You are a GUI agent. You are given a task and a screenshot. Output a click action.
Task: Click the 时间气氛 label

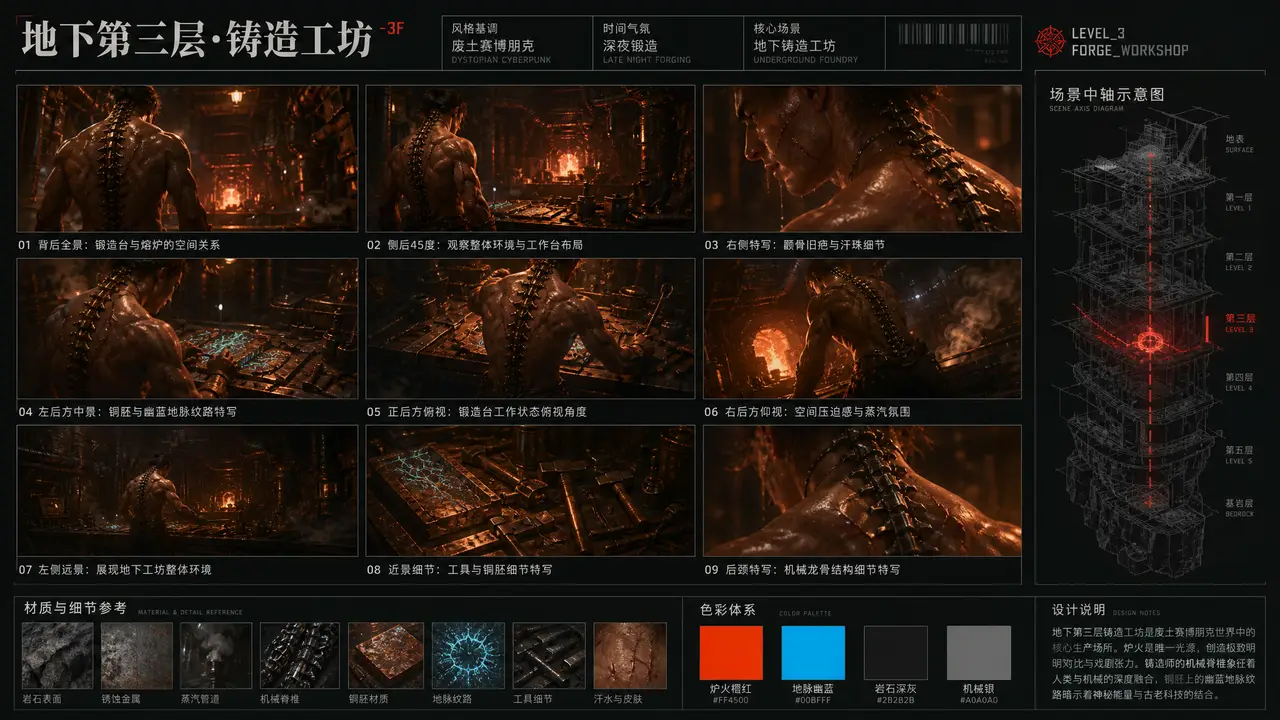626,29
